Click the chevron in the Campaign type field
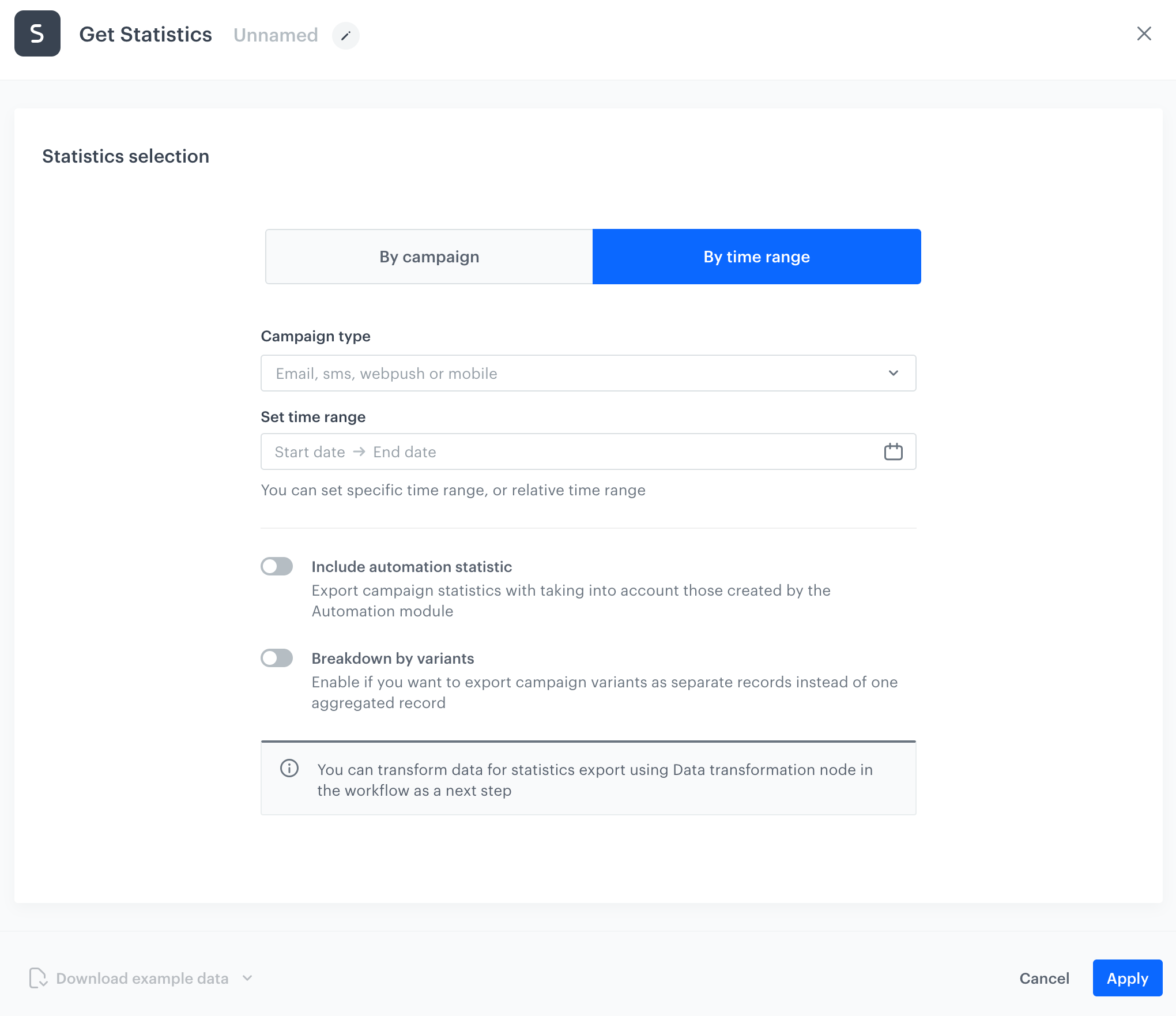This screenshot has height=1016, width=1176. click(x=894, y=373)
